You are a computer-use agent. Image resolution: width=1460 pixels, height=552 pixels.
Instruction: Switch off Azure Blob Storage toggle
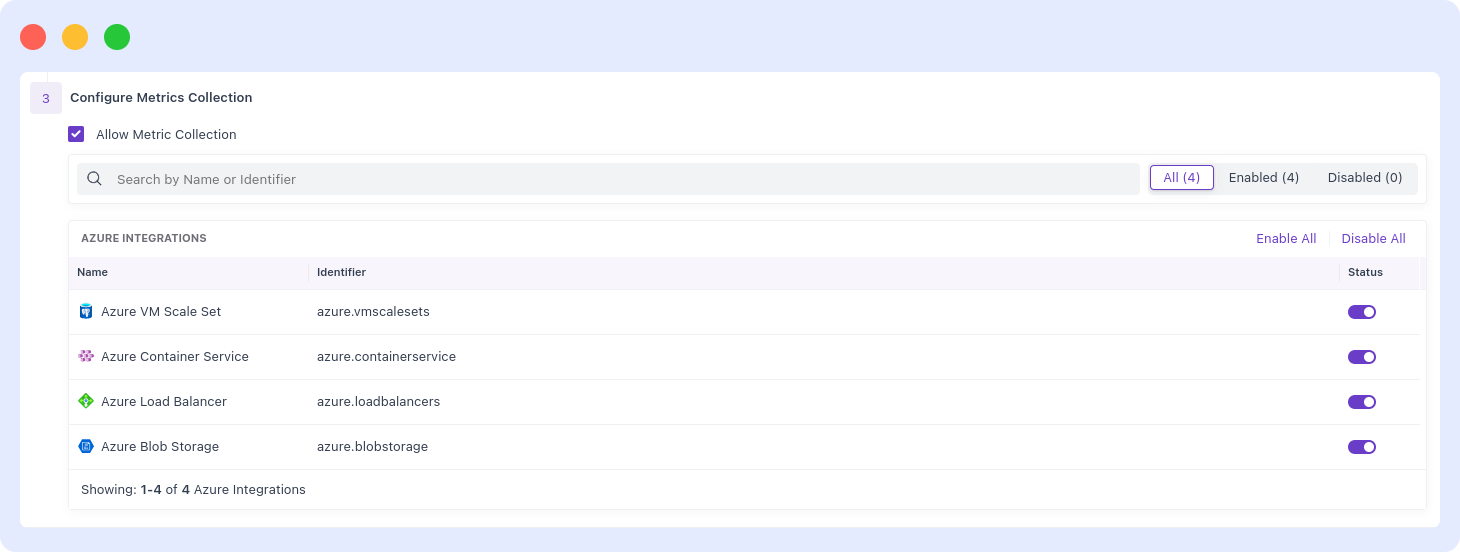click(1361, 447)
